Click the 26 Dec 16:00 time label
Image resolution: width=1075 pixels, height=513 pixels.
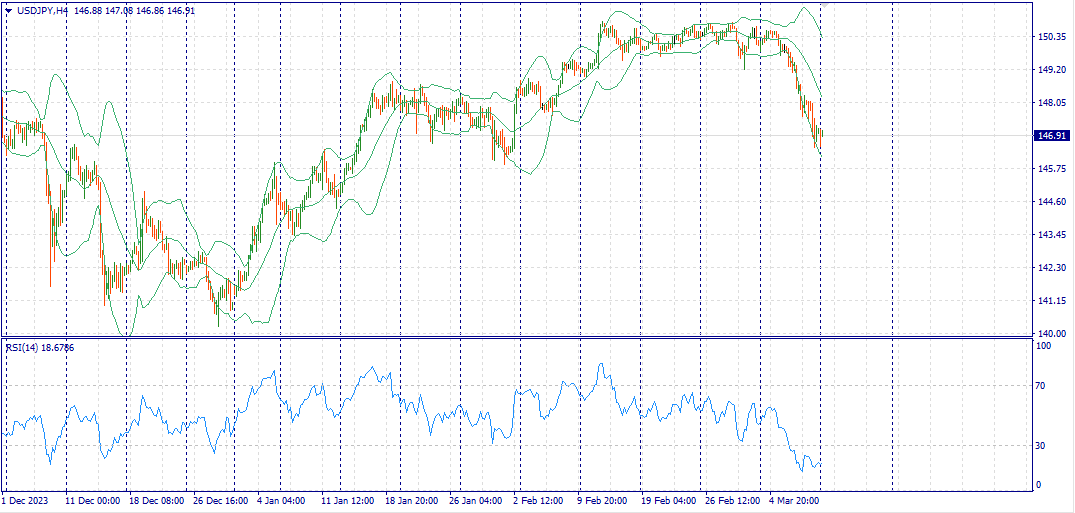point(221,500)
